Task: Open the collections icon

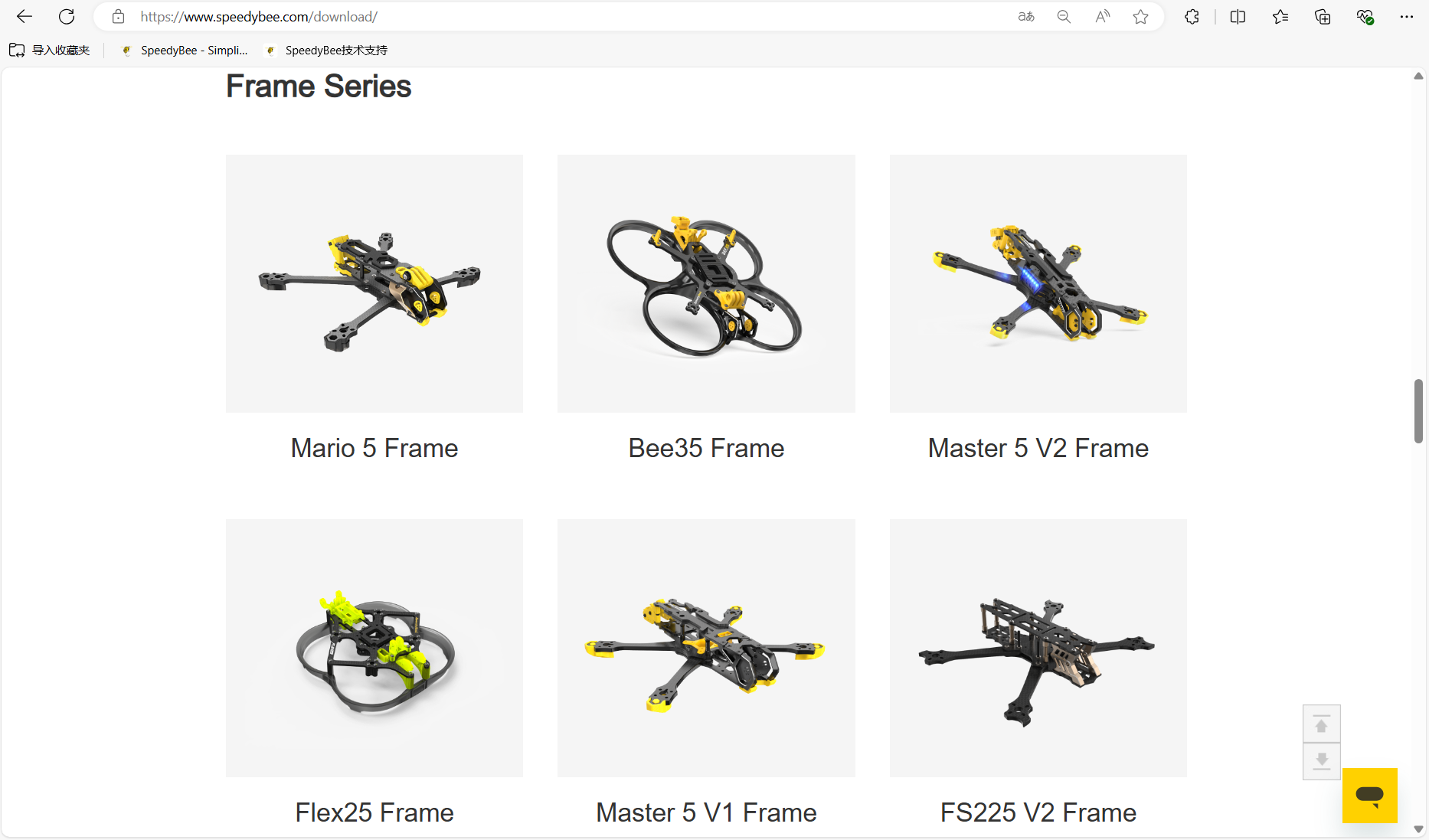Action: click(1323, 16)
